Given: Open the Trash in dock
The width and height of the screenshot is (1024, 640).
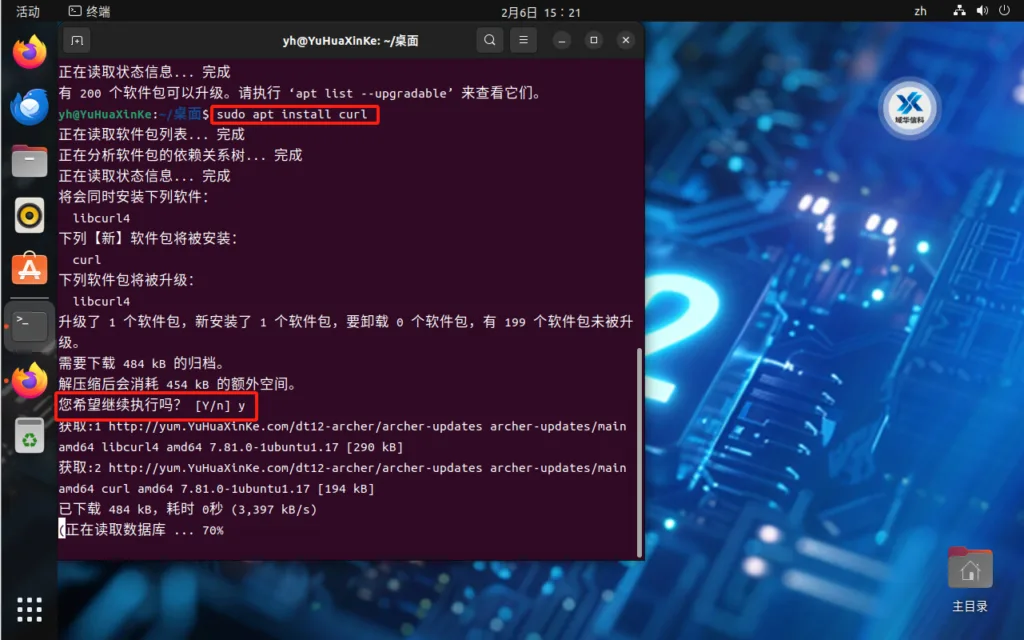Looking at the screenshot, I should (29, 435).
